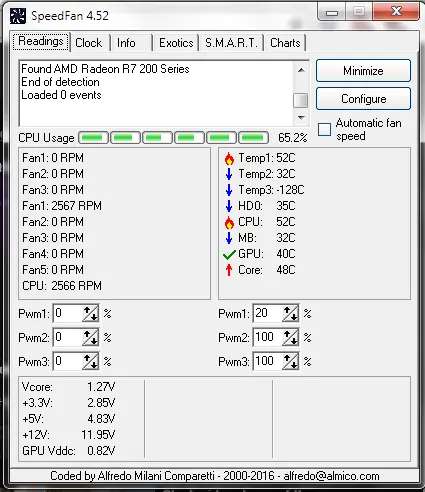
Task: Click the Configure button
Action: (x=363, y=99)
